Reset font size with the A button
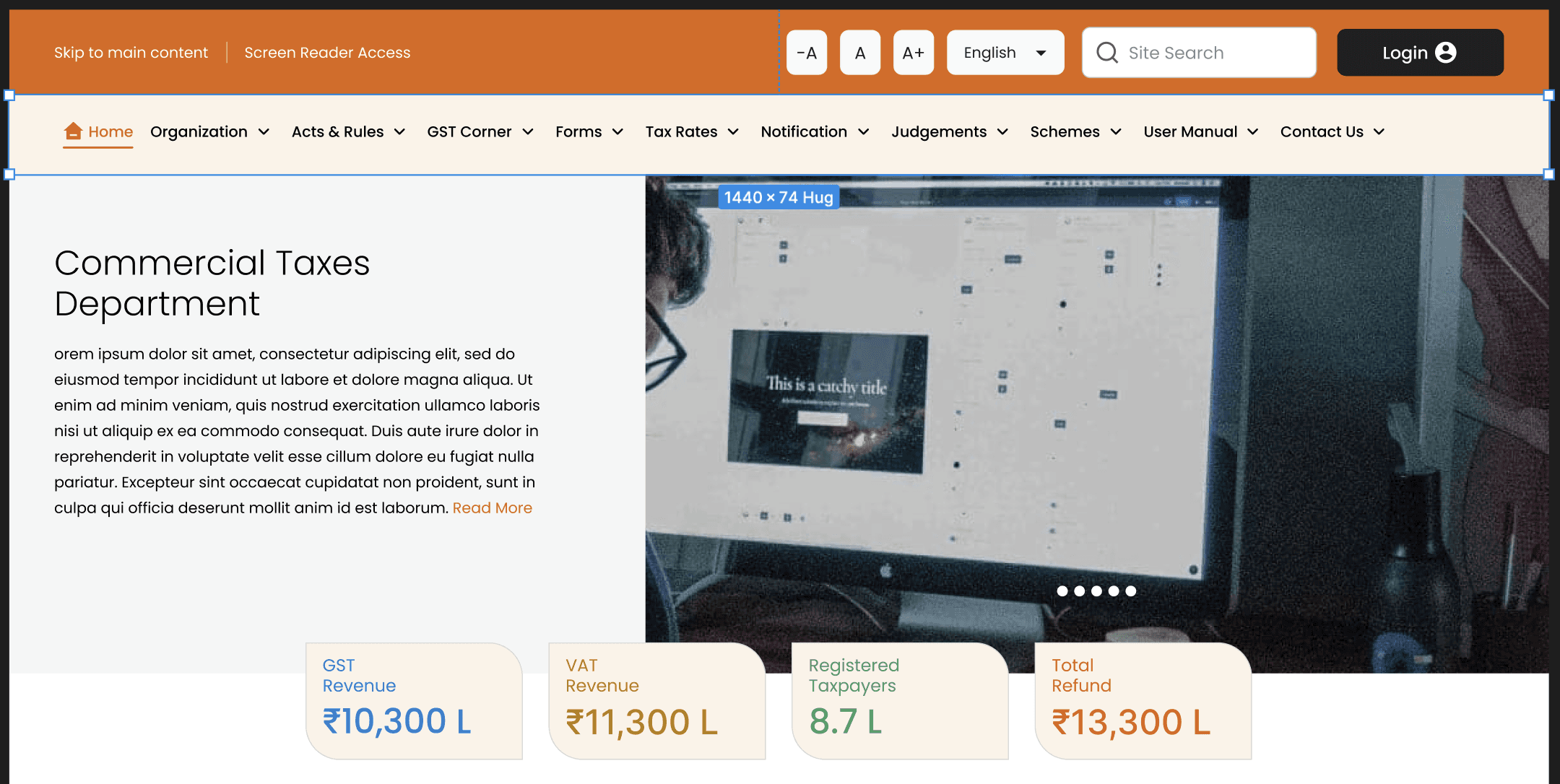The height and width of the screenshot is (784, 1560). [859, 53]
